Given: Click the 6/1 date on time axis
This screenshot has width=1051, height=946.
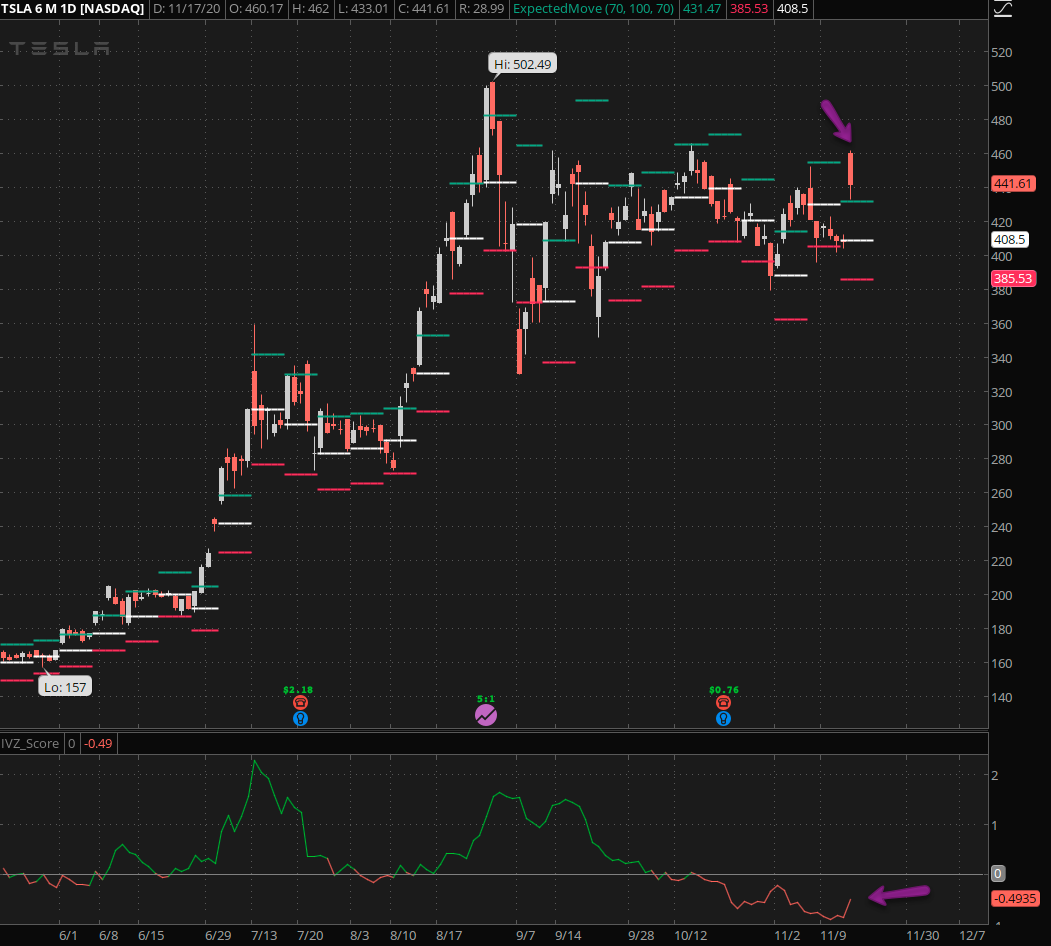Looking at the screenshot, I should click(68, 935).
